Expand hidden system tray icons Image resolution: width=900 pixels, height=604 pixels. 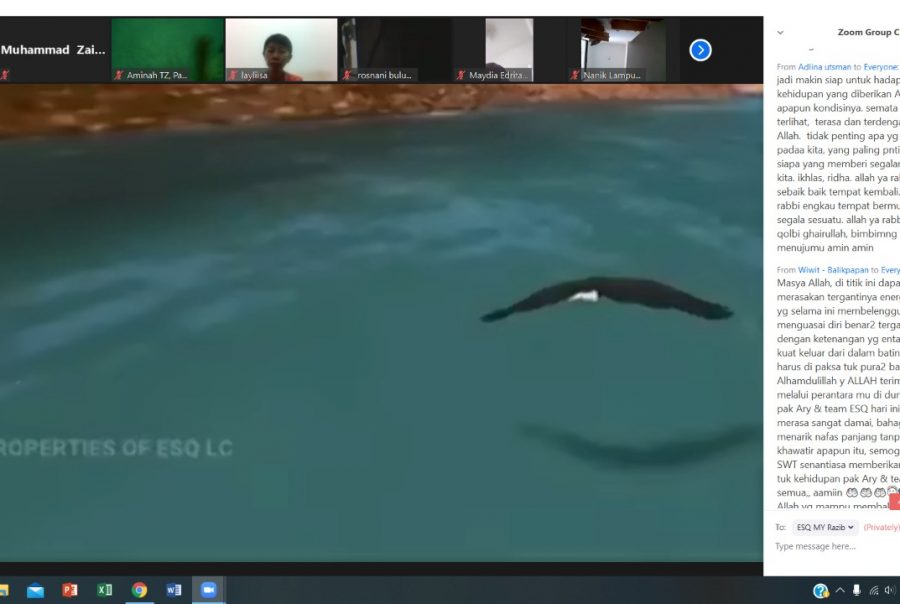coord(840,591)
